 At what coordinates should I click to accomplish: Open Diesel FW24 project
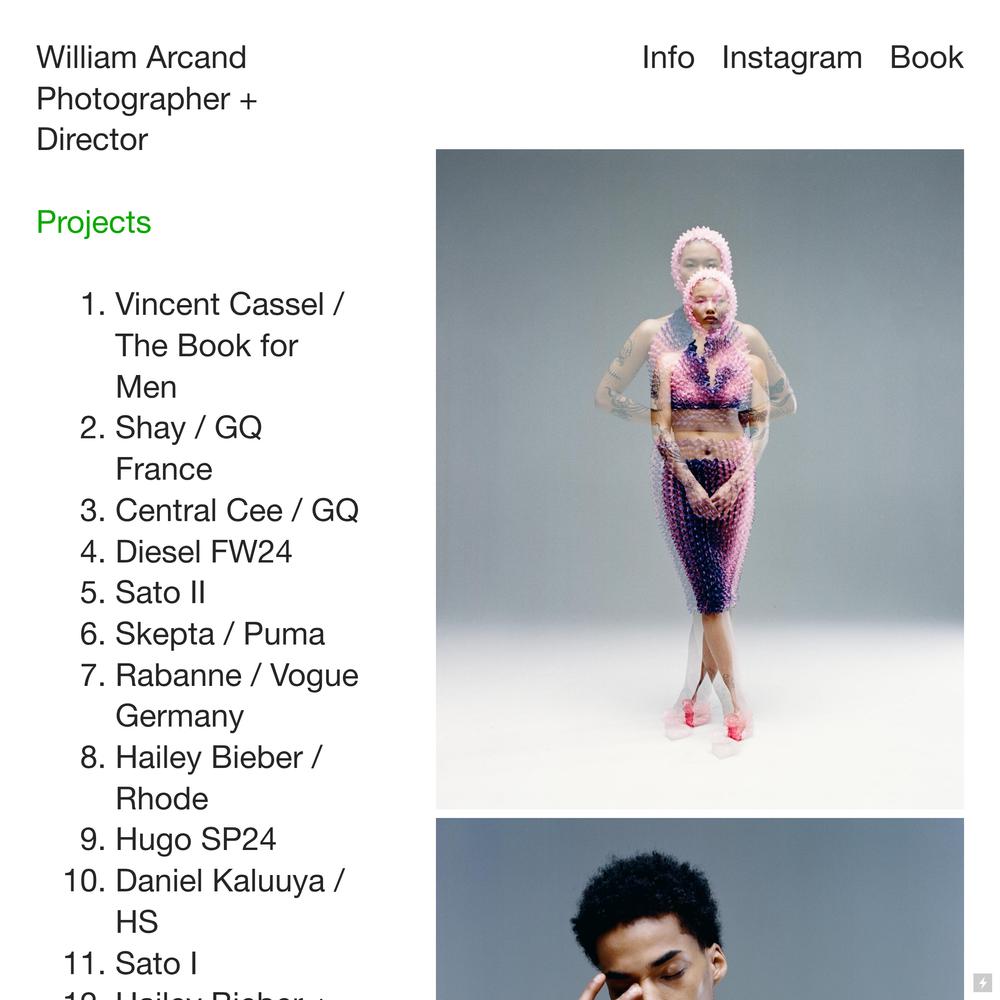tap(203, 552)
